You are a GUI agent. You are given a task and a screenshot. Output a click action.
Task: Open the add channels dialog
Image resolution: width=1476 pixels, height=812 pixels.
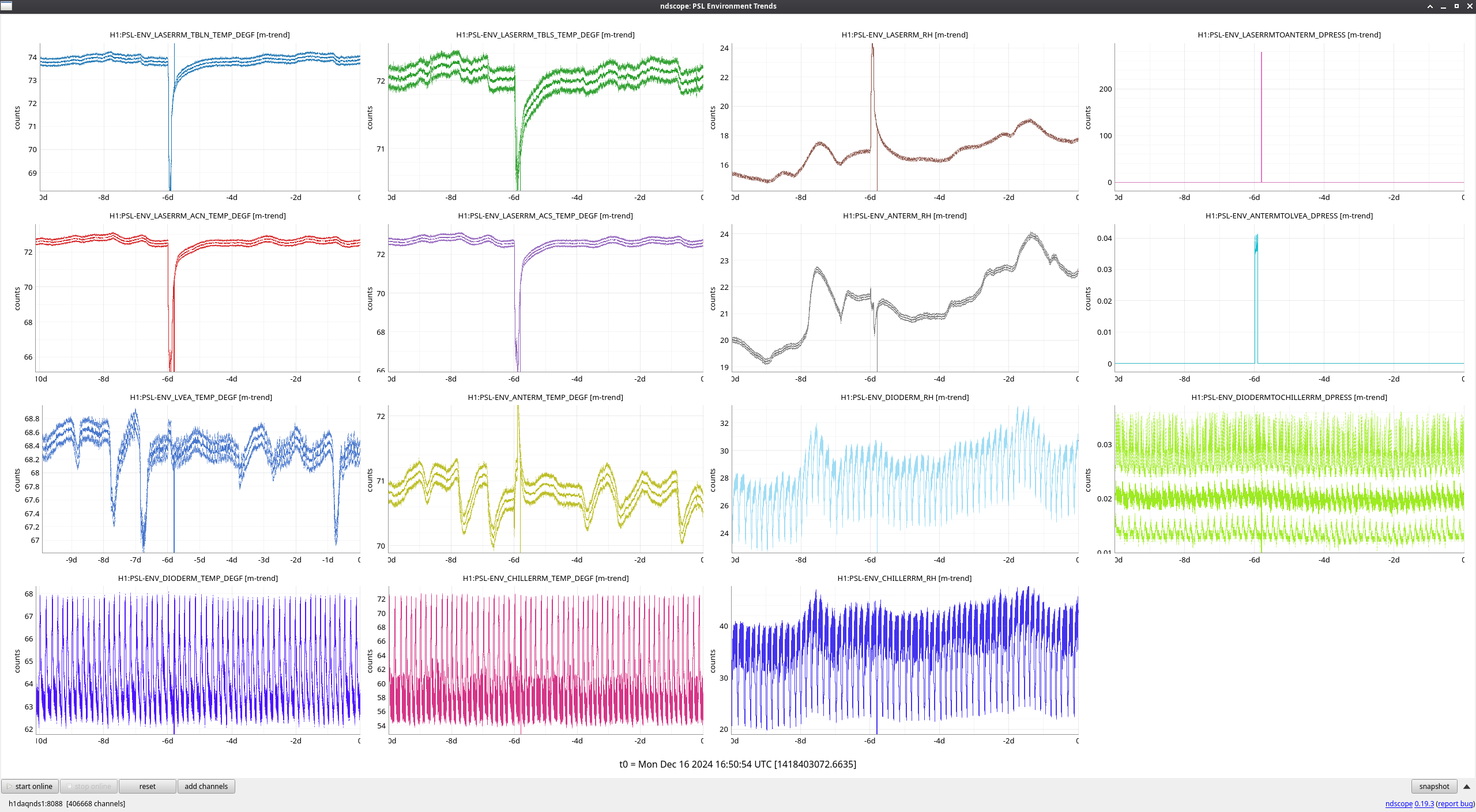pos(206,786)
